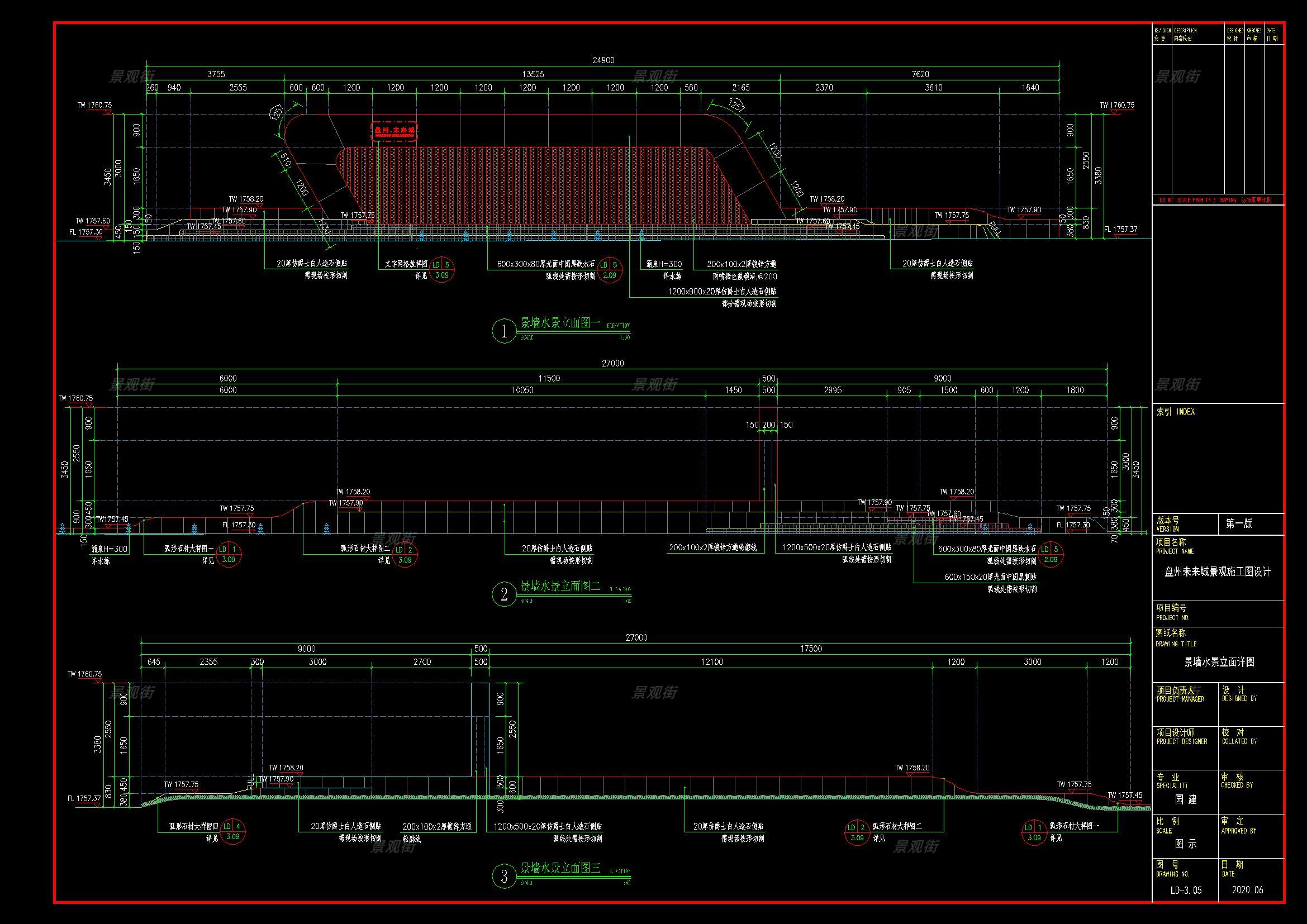This screenshot has width=1307, height=924.
Task: Select drawing title 景墙水景立面详图 text
Action: click(1218, 663)
